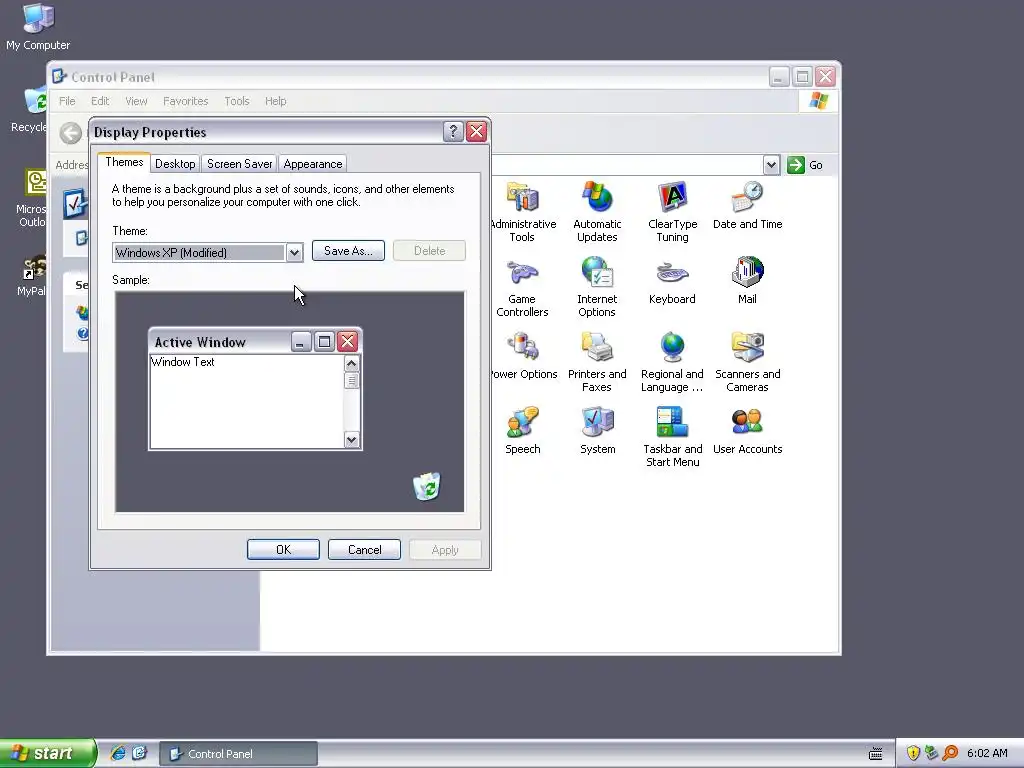Select MyPal desktop shortcut icon
Viewport: 1024px width, 768px height.
point(31,276)
